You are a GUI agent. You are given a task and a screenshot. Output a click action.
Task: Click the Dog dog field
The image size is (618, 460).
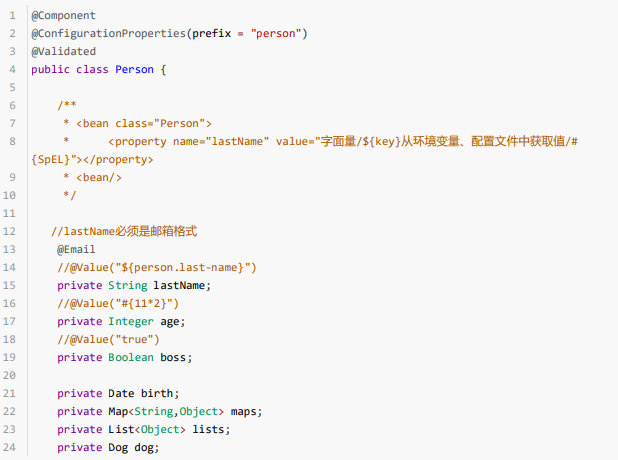point(108,447)
